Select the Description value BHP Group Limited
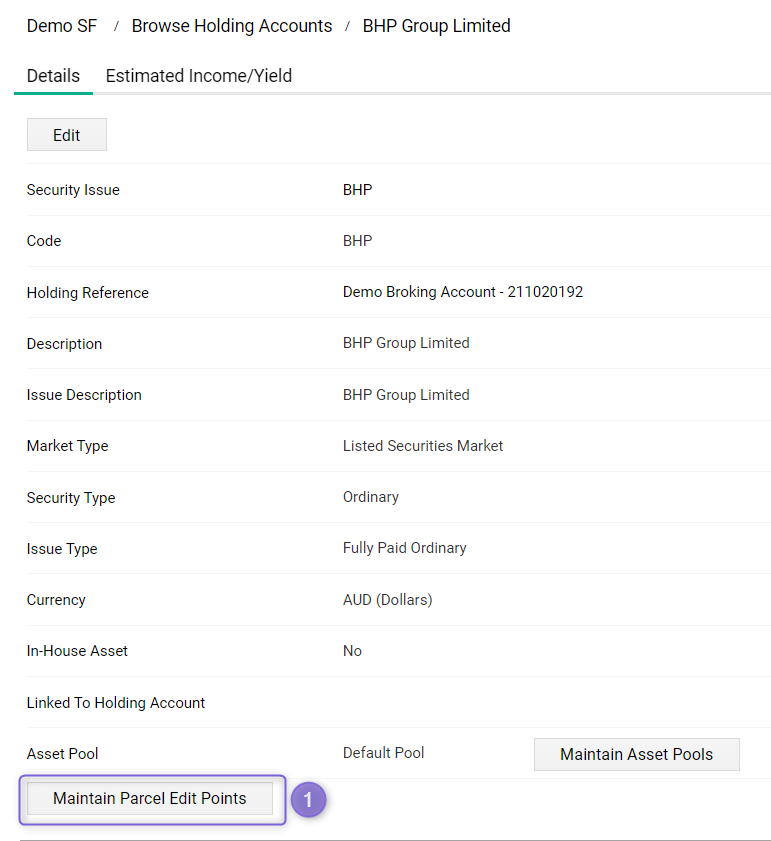771x841 pixels. tap(406, 343)
